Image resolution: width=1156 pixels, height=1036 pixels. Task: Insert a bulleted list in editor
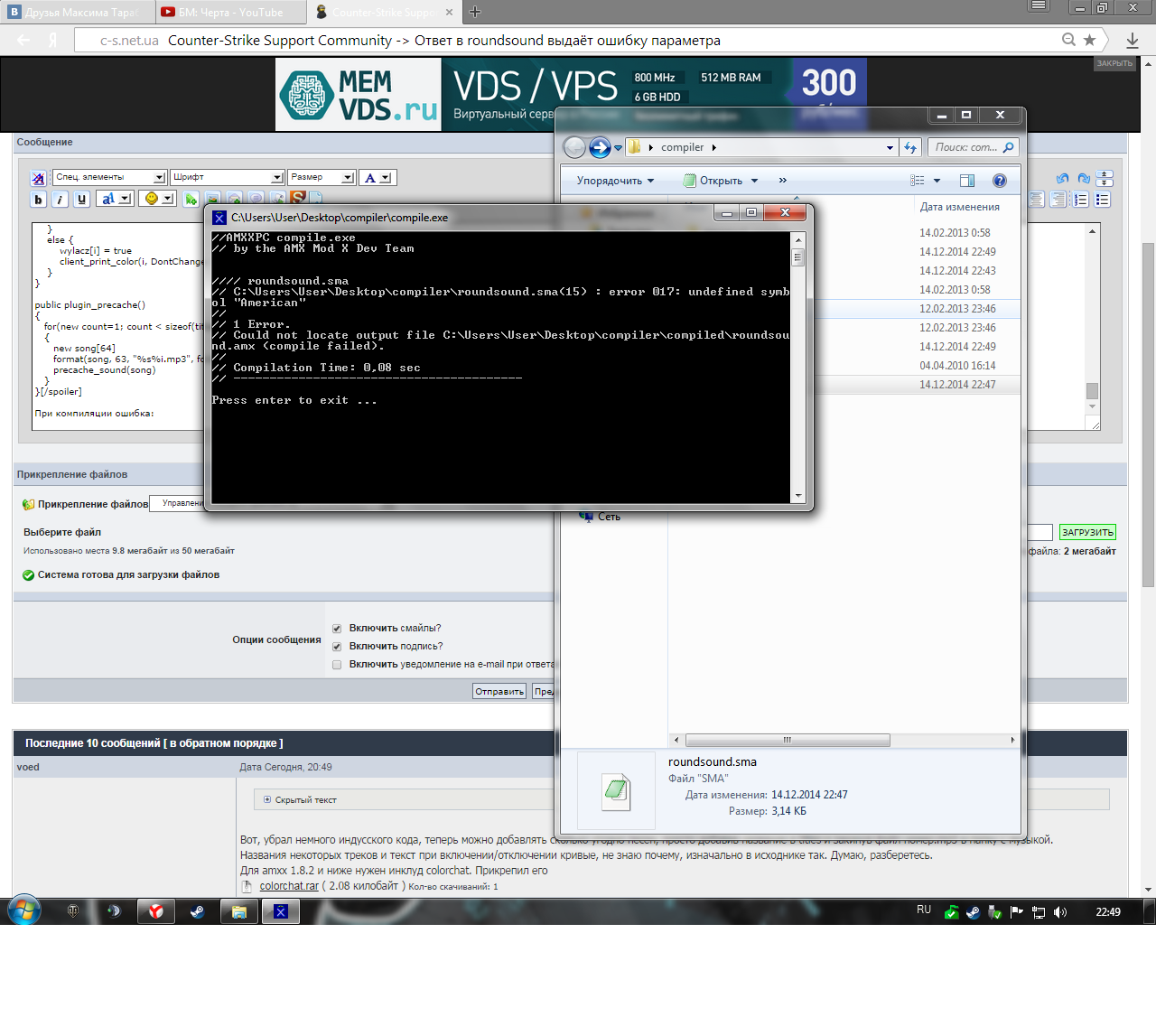[x=1103, y=200]
